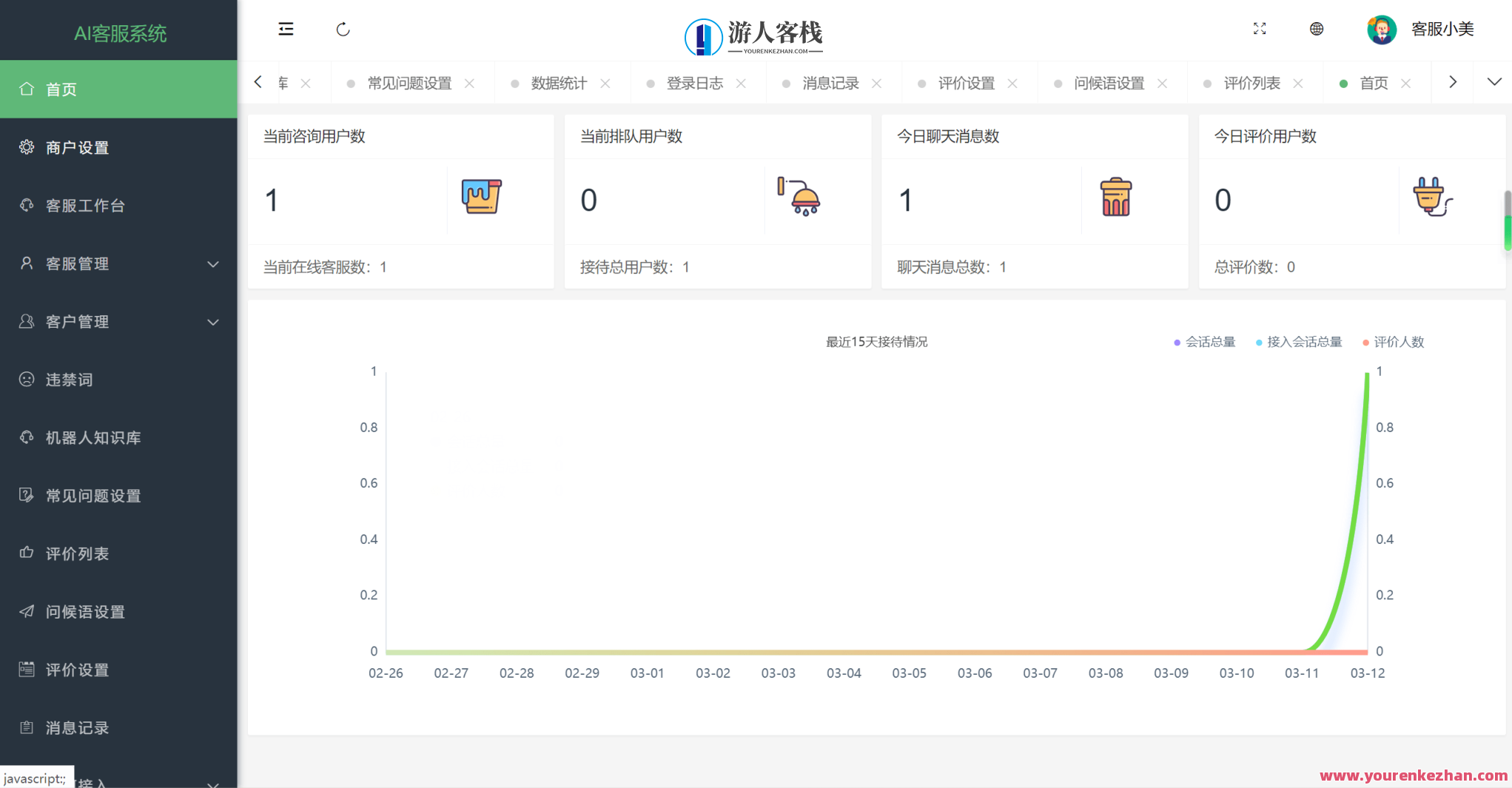1512x788 pixels.
Task: Select 客服工作台 in the sidebar
Action: [x=84, y=205]
